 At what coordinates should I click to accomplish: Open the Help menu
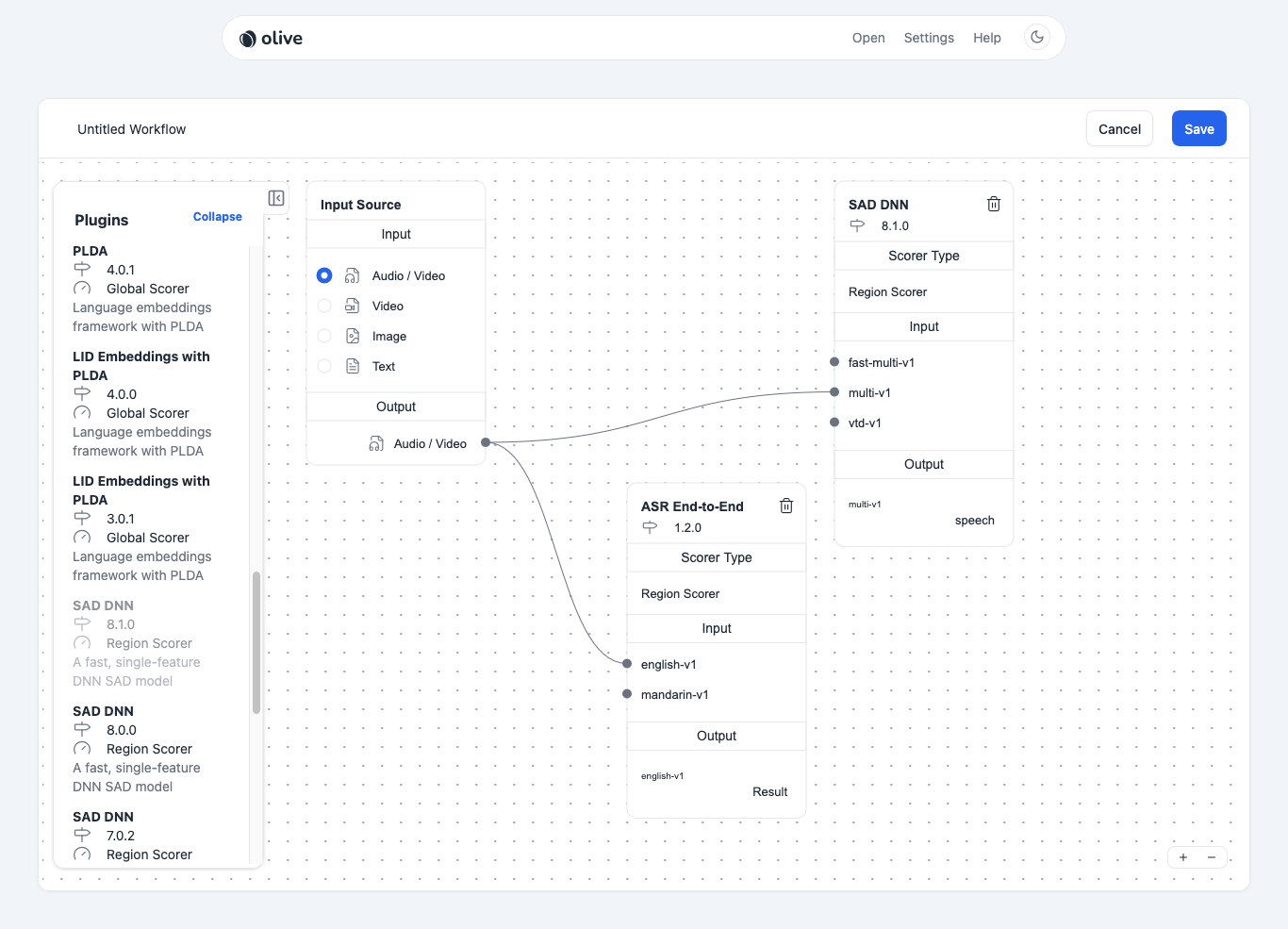coord(987,38)
